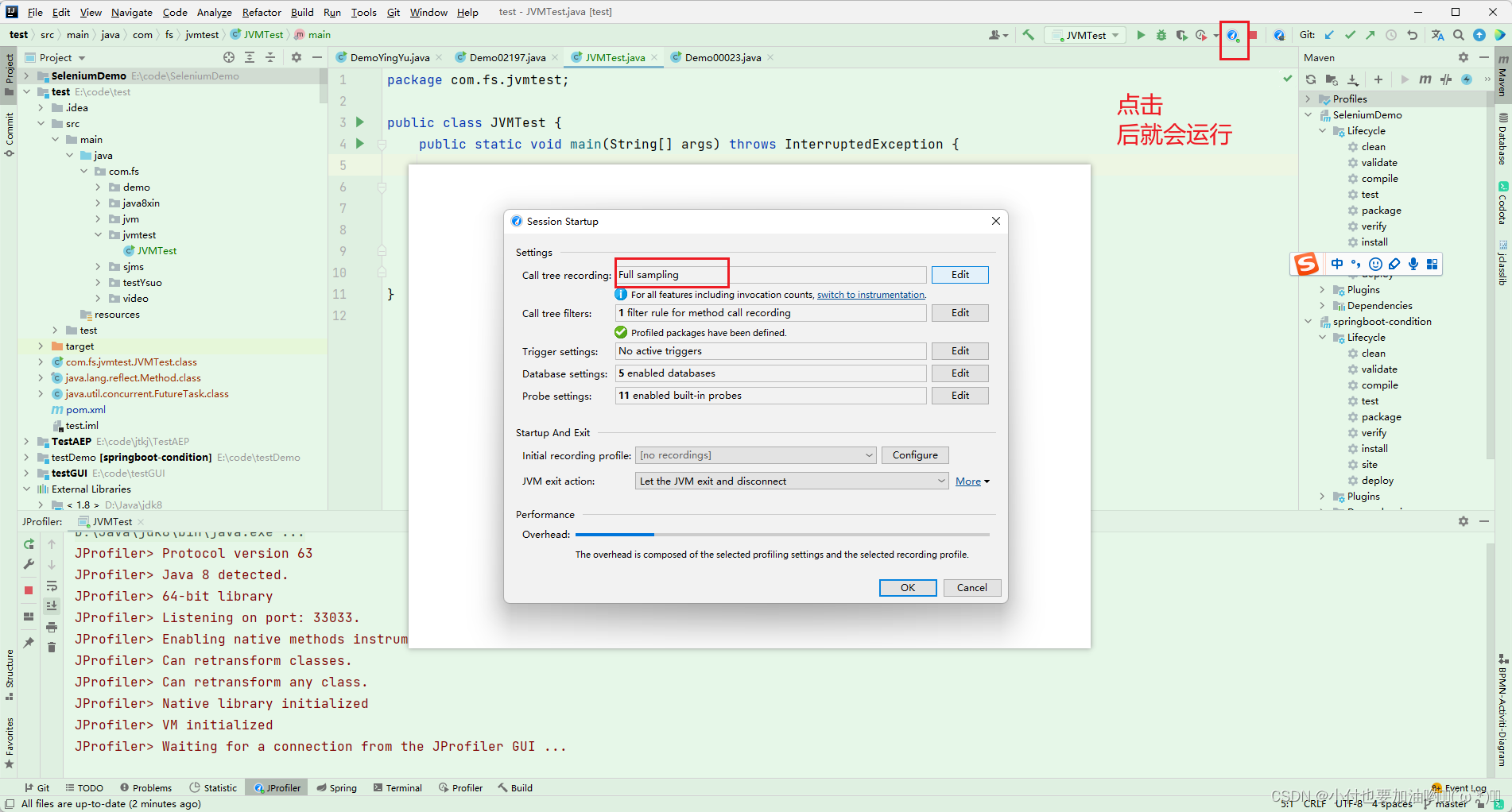Screen dimensions: 1512x812
Task: Confirm the Session Startup dialog with OK
Action: (908, 588)
